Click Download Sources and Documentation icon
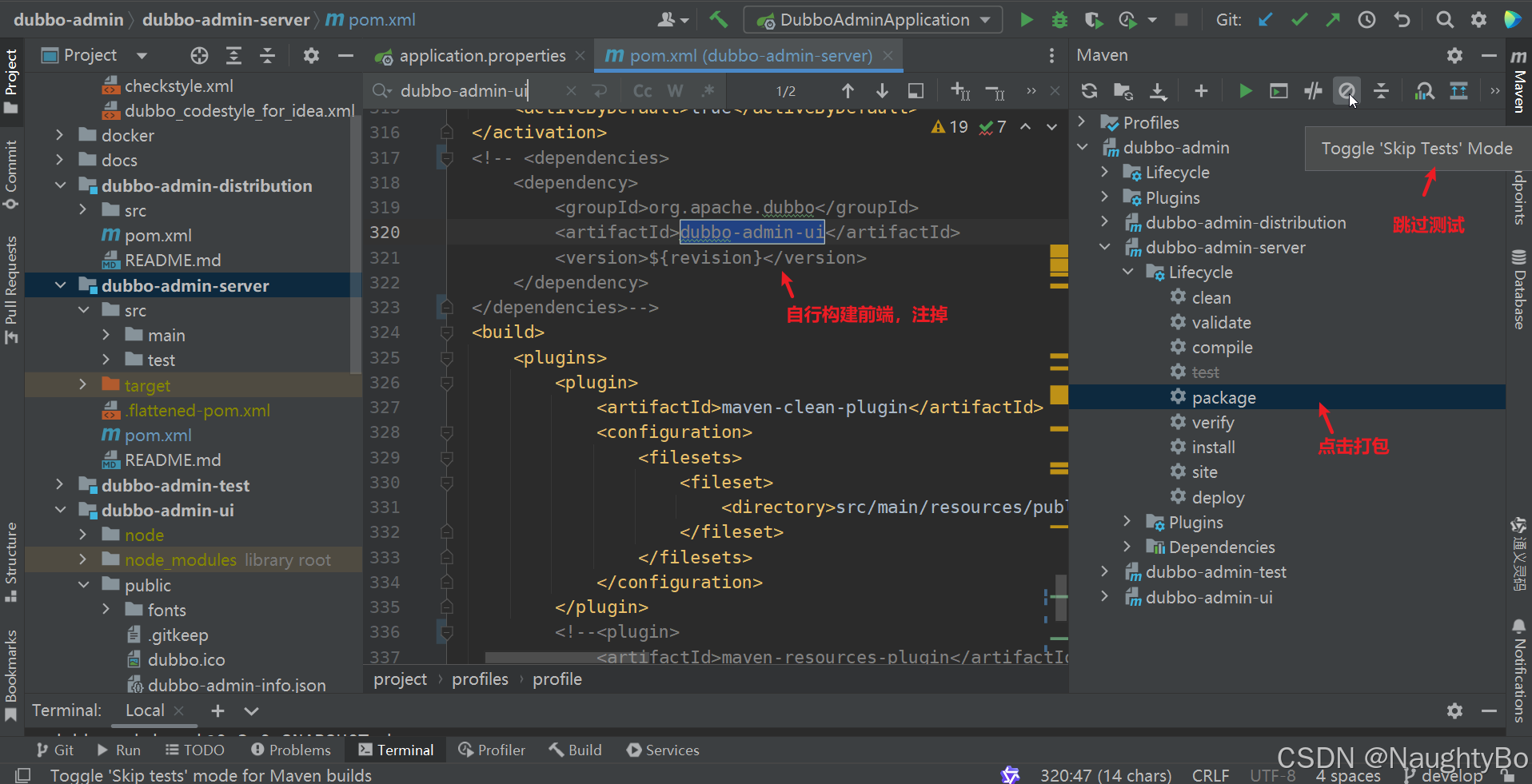1532x784 pixels. coord(1158,91)
